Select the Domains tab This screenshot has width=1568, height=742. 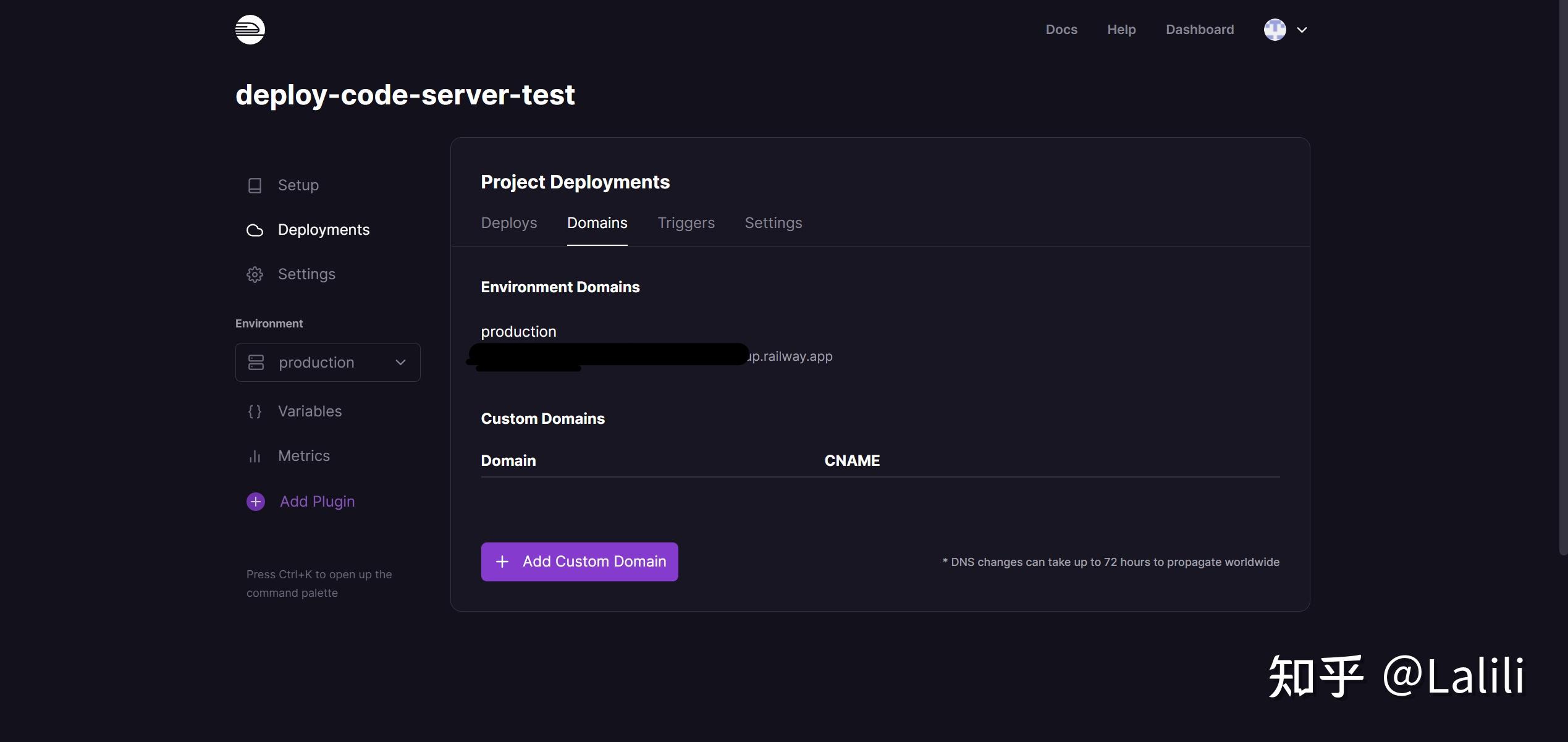[x=597, y=223]
